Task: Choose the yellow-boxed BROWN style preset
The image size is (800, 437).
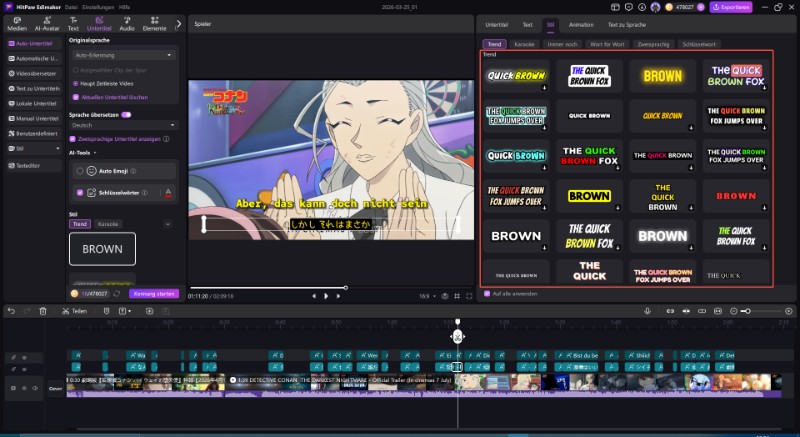Action: (x=589, y=196)
